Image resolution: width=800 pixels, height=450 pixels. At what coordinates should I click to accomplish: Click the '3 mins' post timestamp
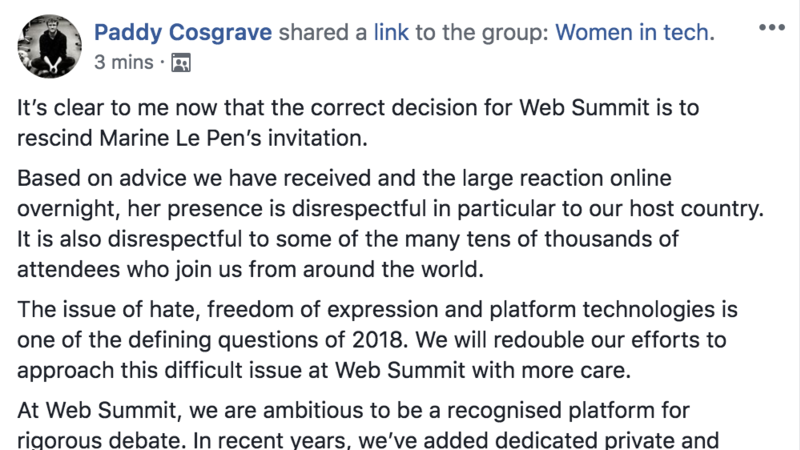tap(124, 62)
